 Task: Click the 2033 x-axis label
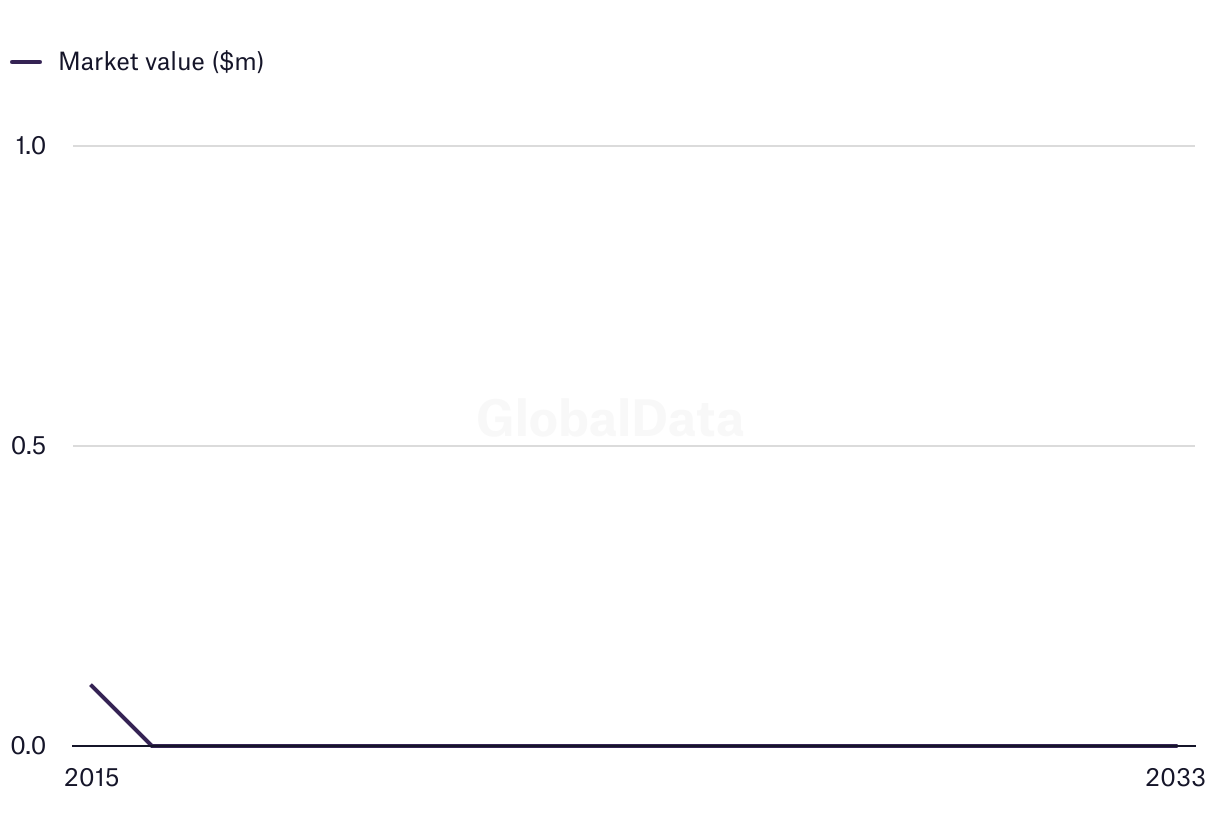[x=1176, y=778]
